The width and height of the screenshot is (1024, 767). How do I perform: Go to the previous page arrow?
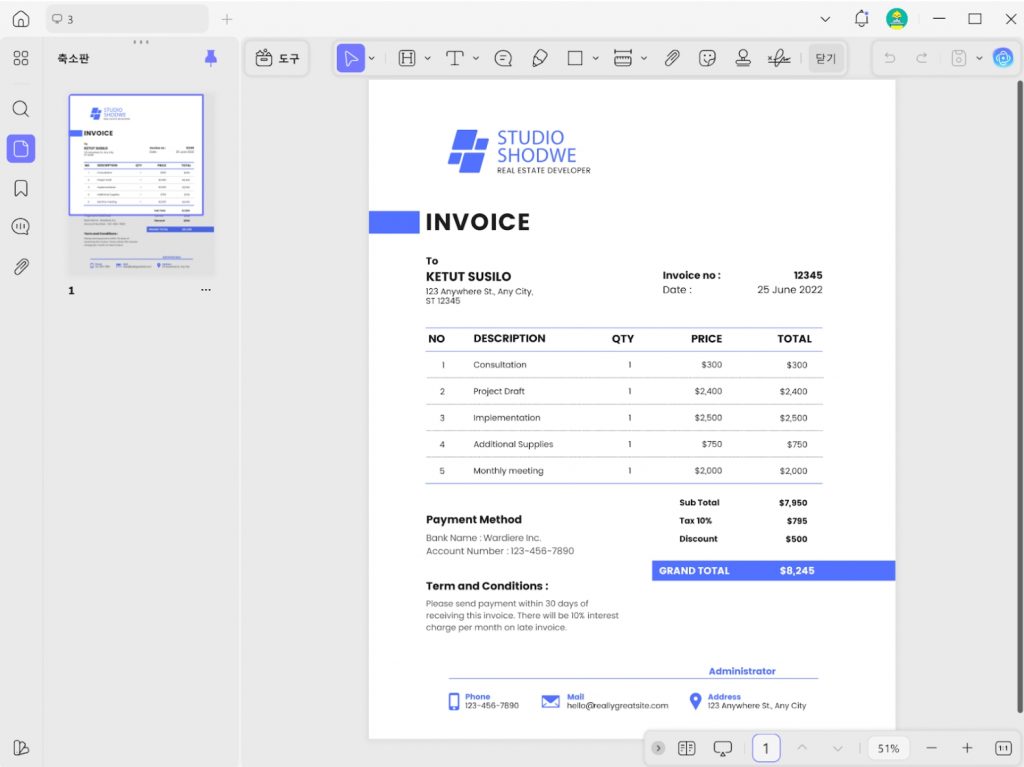point(802,748)
